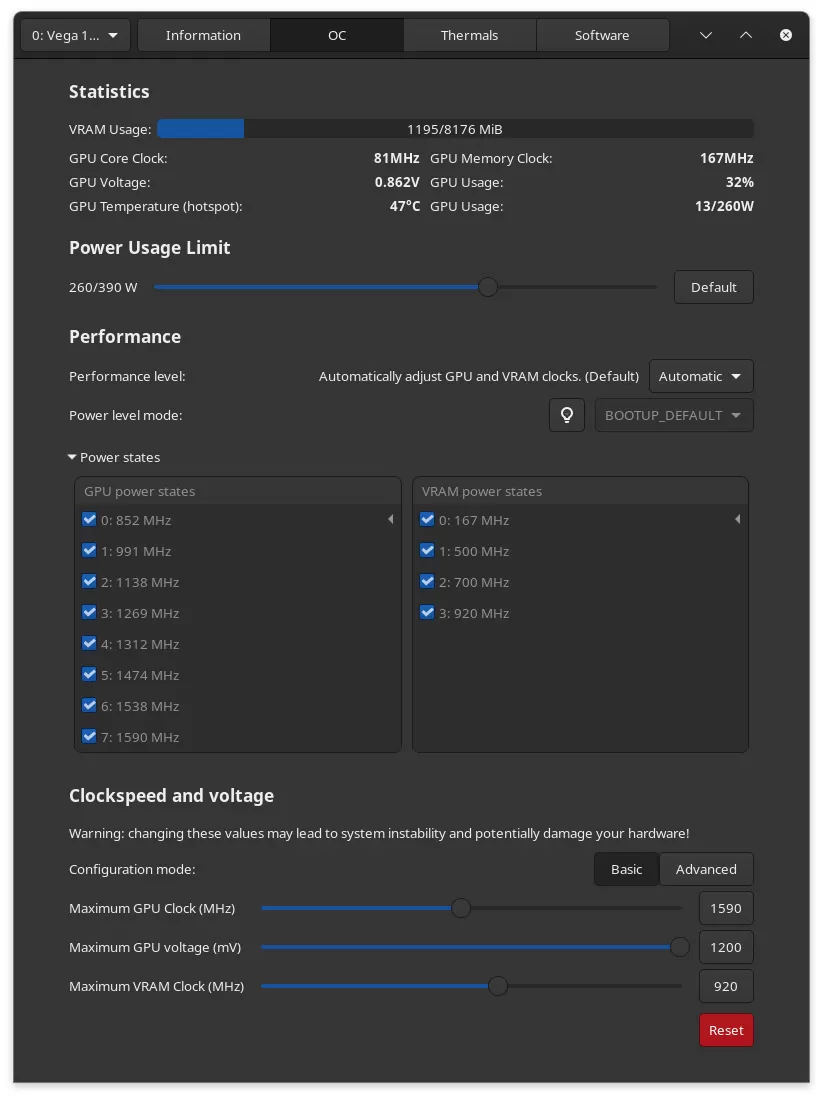Viewport: 823px width, 1099px height.
Task: Click the down chevron in the title bar
Action: pos(706,35)
